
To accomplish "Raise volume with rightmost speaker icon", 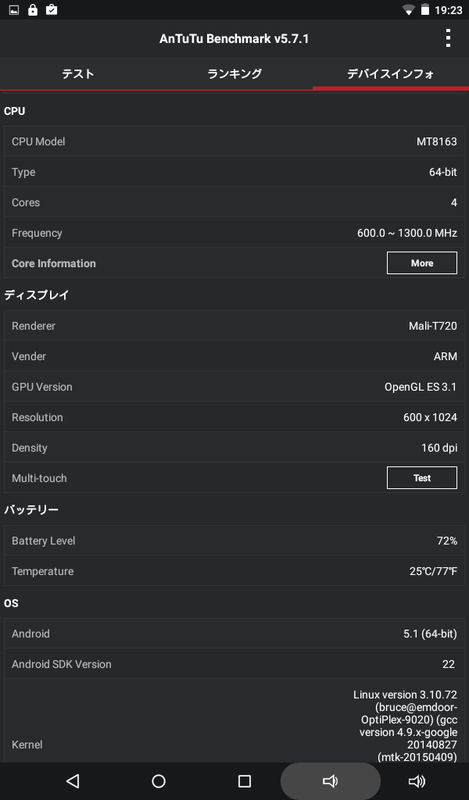I will pos(416,781).
